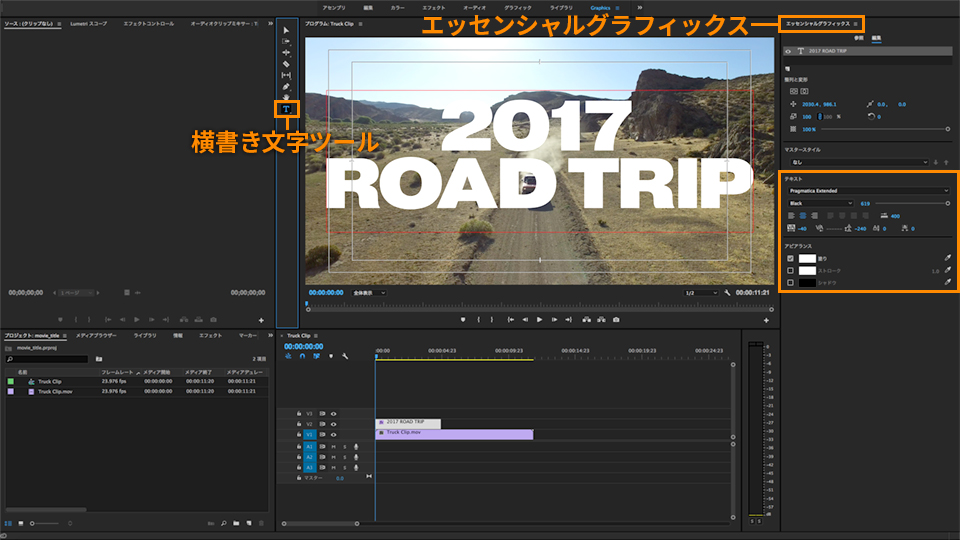Image resolution: width=960 pixels, height=540 pixels.
Task: Open timeline display settings wrench
Action: [x=345, y=356]
